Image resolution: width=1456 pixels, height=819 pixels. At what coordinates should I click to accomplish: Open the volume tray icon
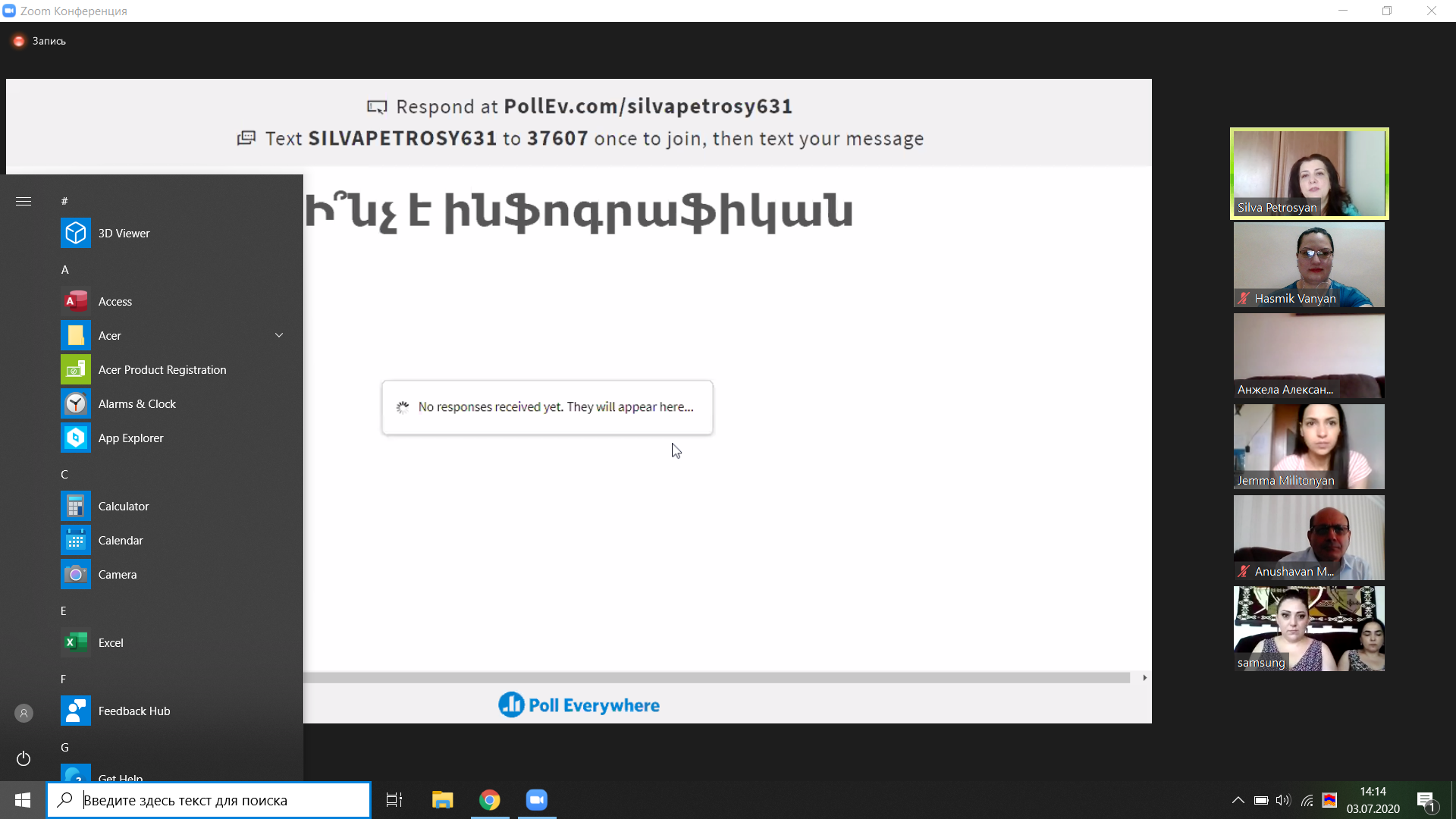(1283, 800)
